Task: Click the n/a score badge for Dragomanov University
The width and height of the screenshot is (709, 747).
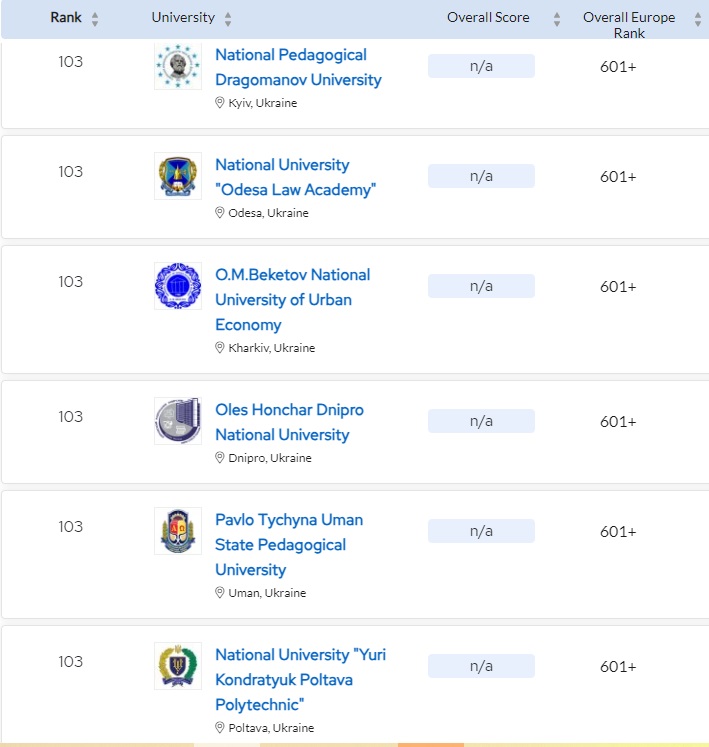Action: point(481,66)
